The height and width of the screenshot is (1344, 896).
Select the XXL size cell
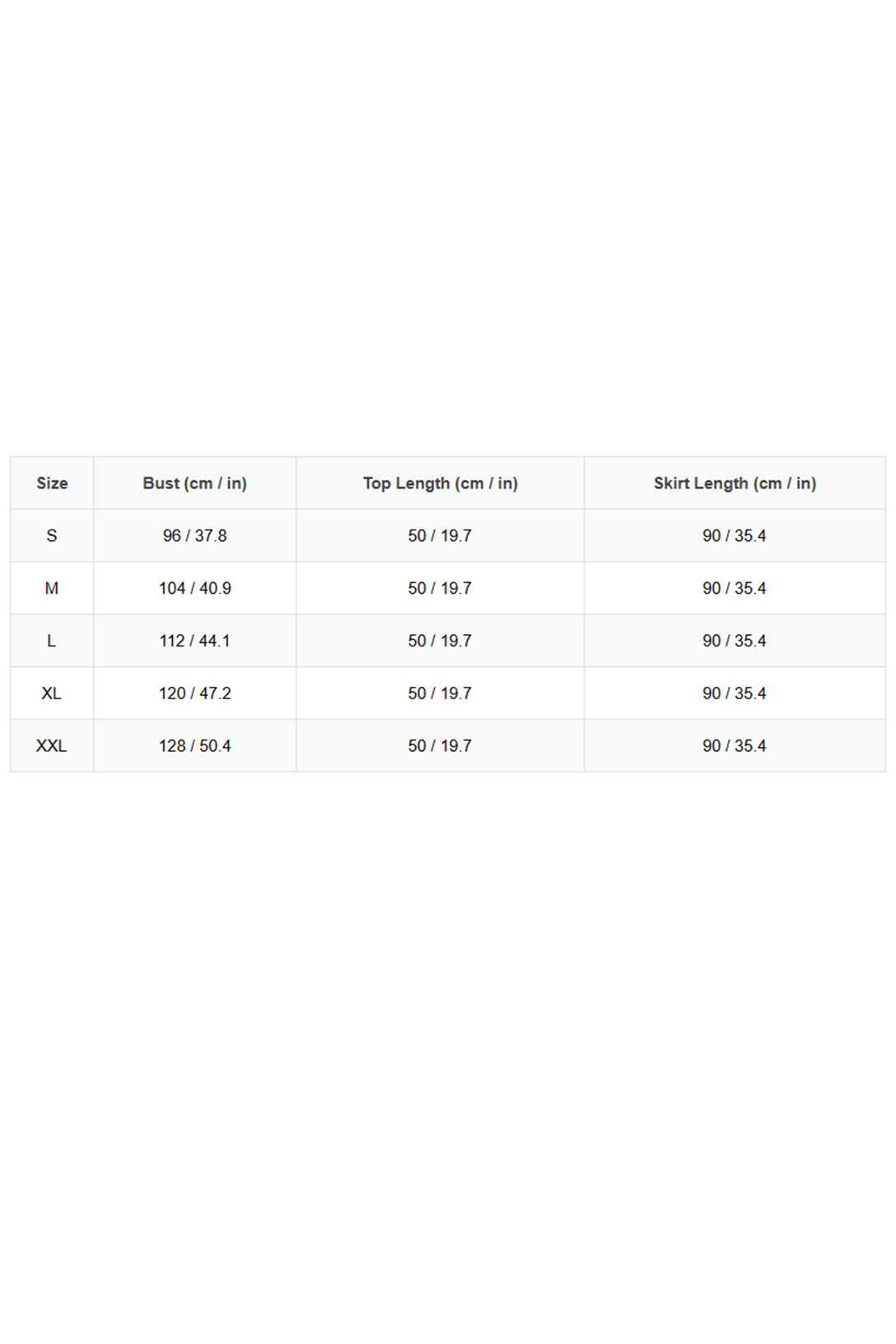[52, 746]
